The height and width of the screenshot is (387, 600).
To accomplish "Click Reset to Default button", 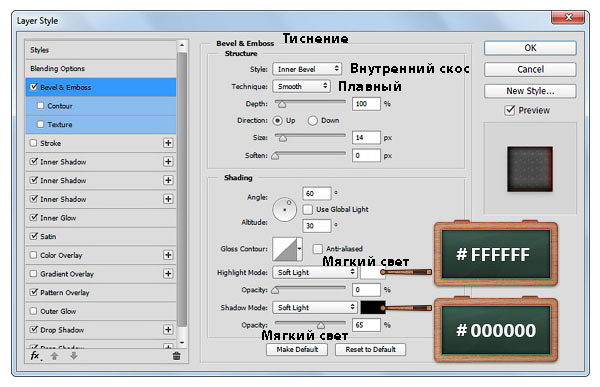I will click(370, 349).
